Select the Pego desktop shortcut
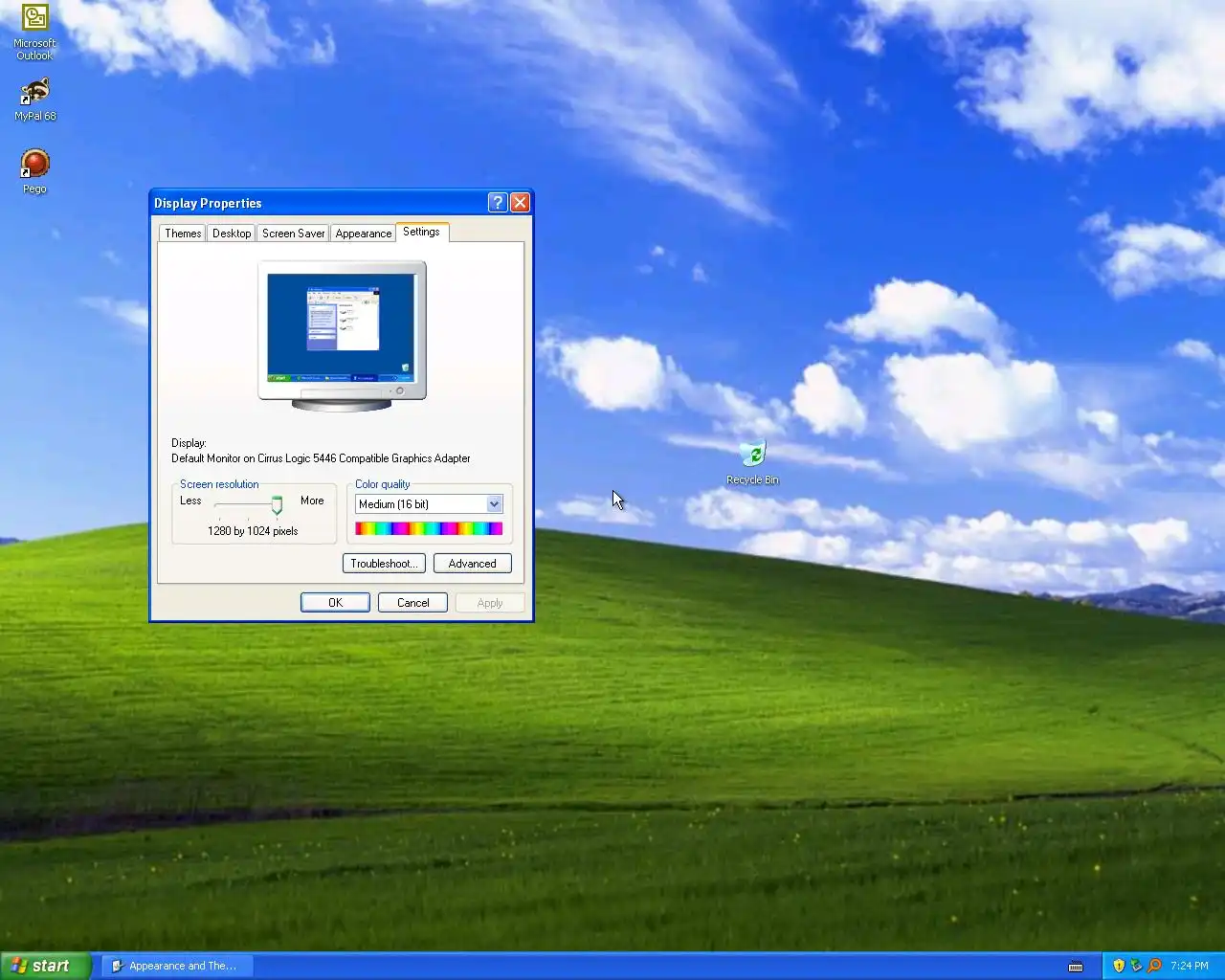Viewport: 1225px width, 980px height. [34, 171]
